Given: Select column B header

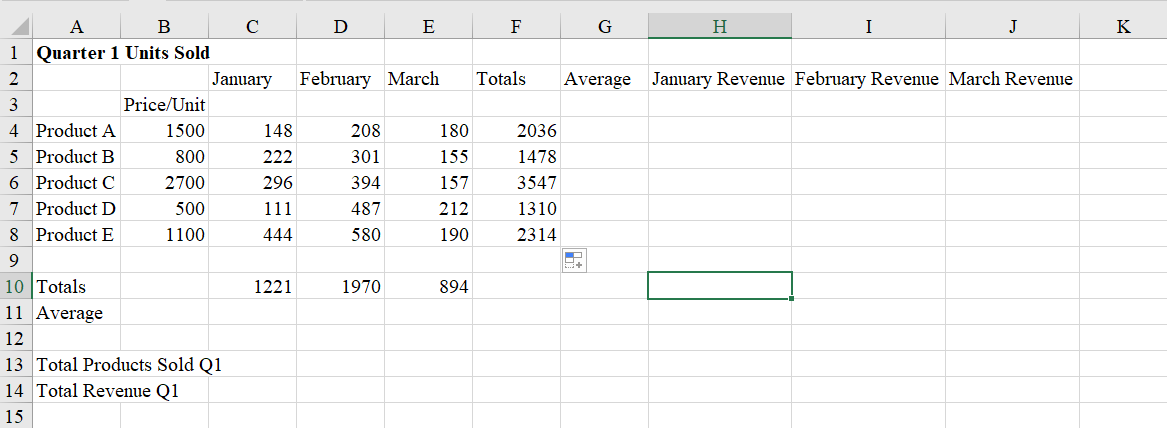Looking at the screenshot, I should coord(164,27).
